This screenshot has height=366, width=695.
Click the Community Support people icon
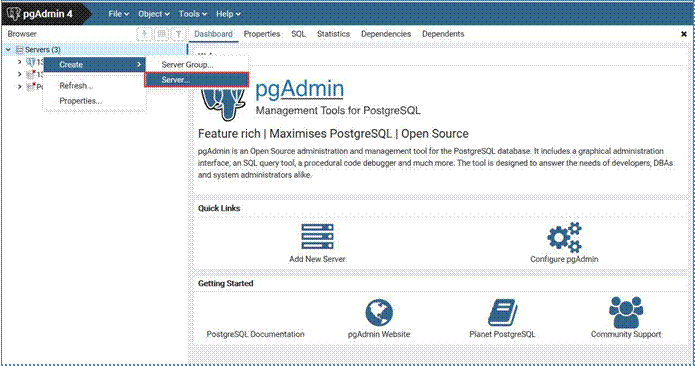(626, 312)
